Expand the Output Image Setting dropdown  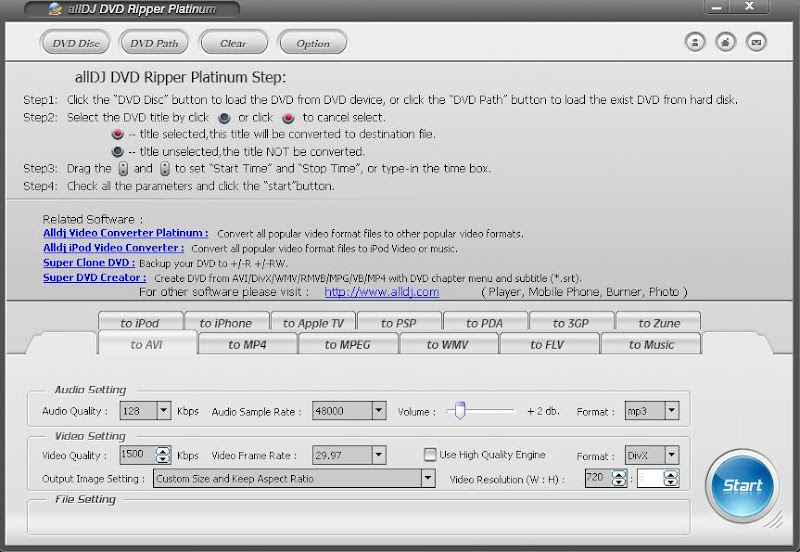pos(428,478)
